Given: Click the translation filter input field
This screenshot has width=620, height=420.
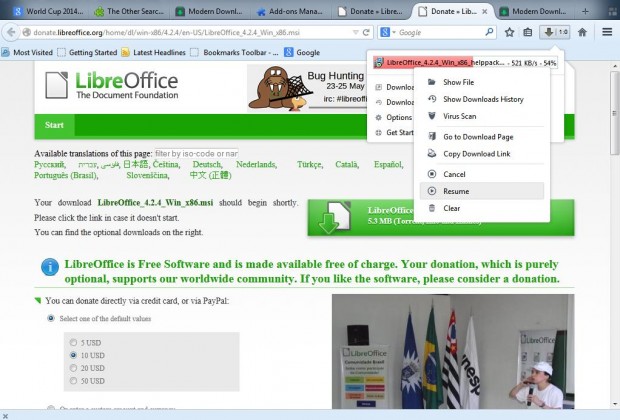Looking at the screenshot, I should pos(196,153).
